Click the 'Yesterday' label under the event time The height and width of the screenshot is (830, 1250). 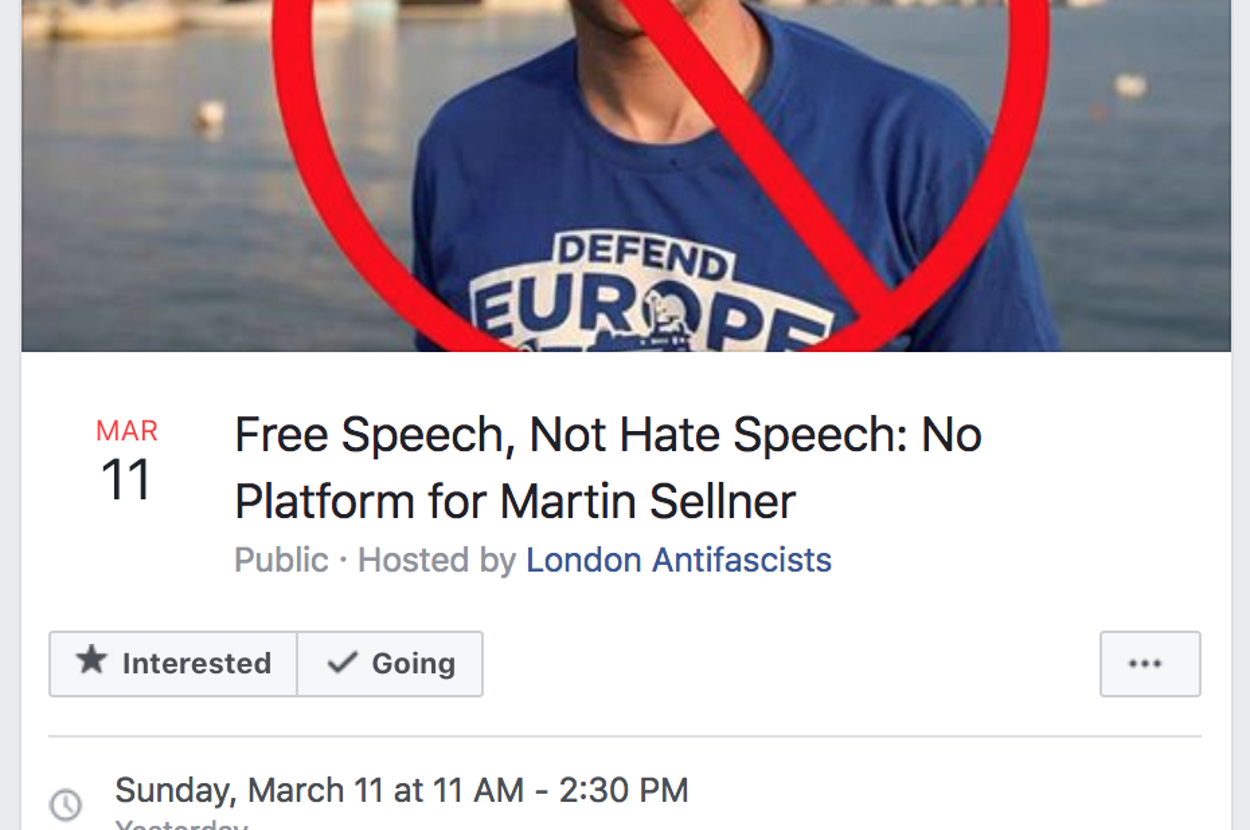(180, 825)
